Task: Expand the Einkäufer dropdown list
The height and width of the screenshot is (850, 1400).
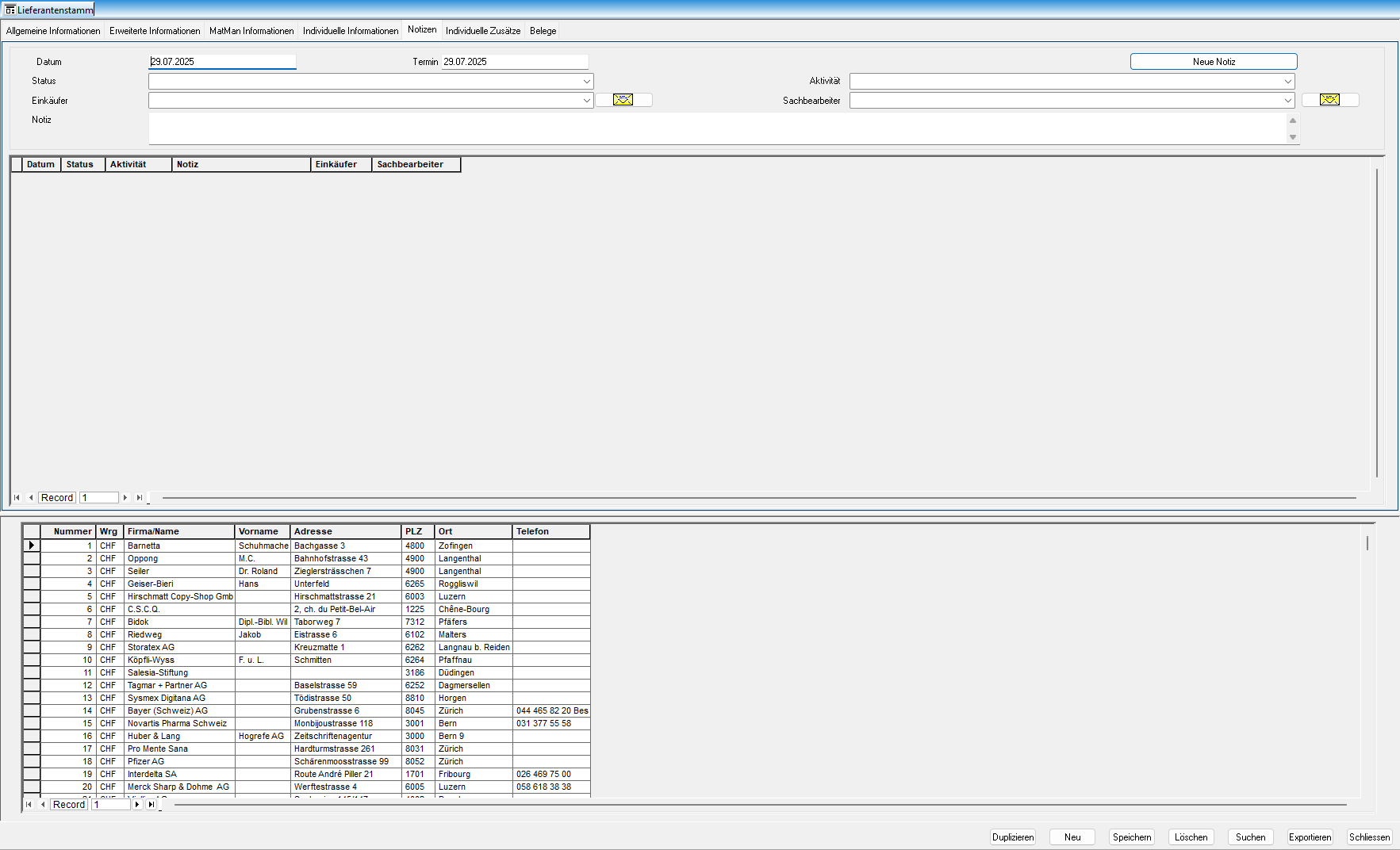Action: pyautogui.click(x=586, y=101)
